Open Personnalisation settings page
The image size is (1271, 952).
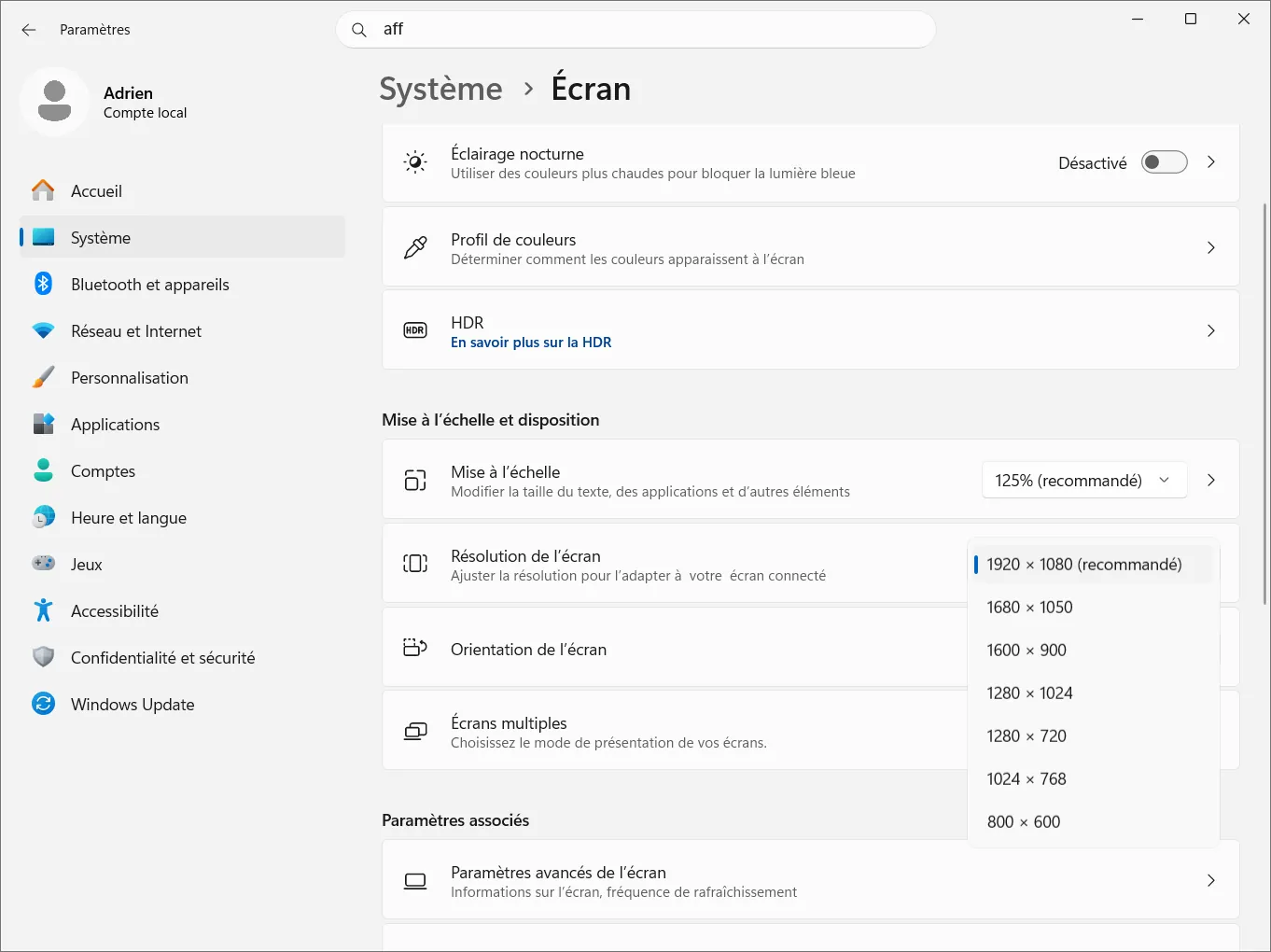tap(182, 377)
